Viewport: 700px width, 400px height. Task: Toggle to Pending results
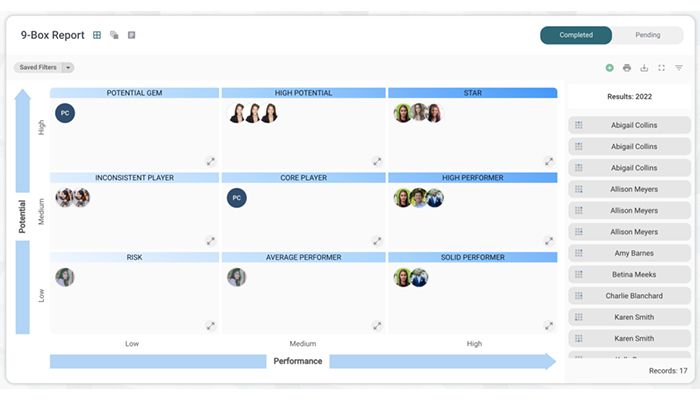[x=648, y=35]
